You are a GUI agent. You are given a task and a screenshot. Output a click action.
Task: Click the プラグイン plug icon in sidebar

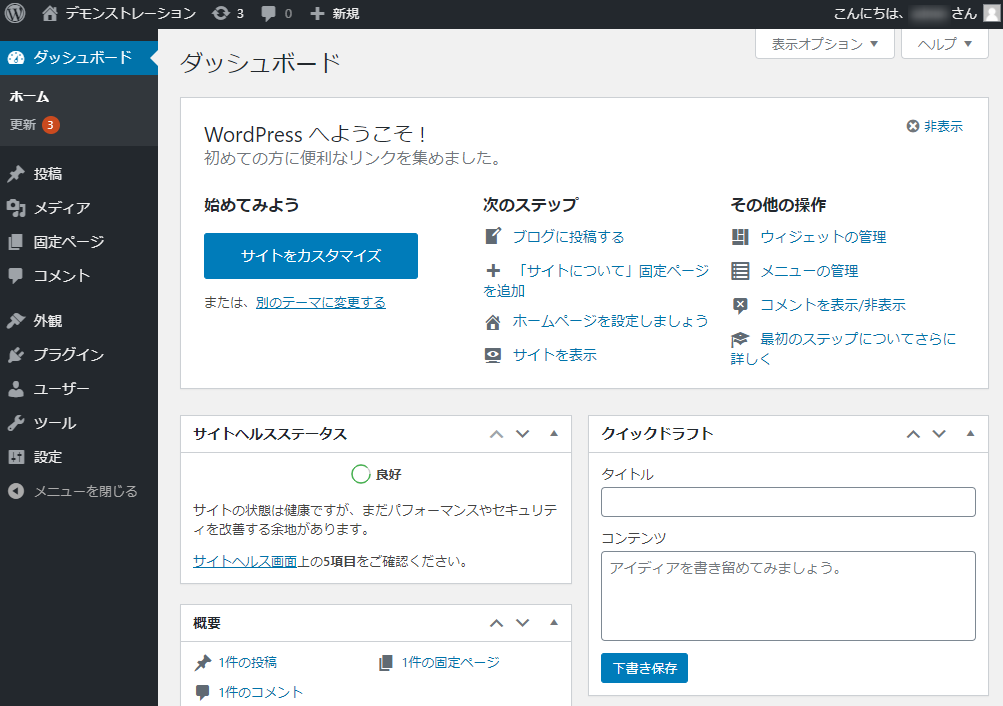pos(16,355)
